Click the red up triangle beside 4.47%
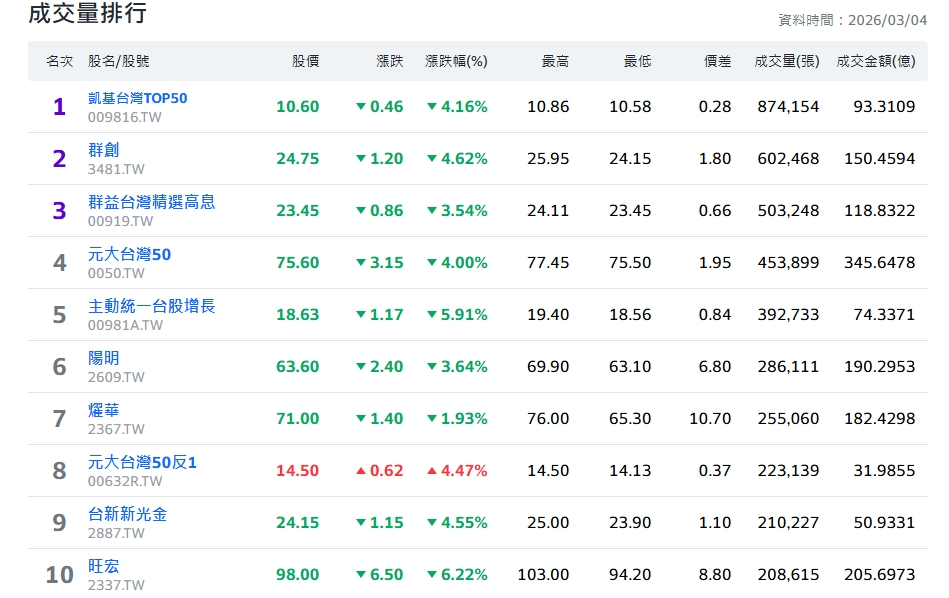 click(x=432, y=471)
